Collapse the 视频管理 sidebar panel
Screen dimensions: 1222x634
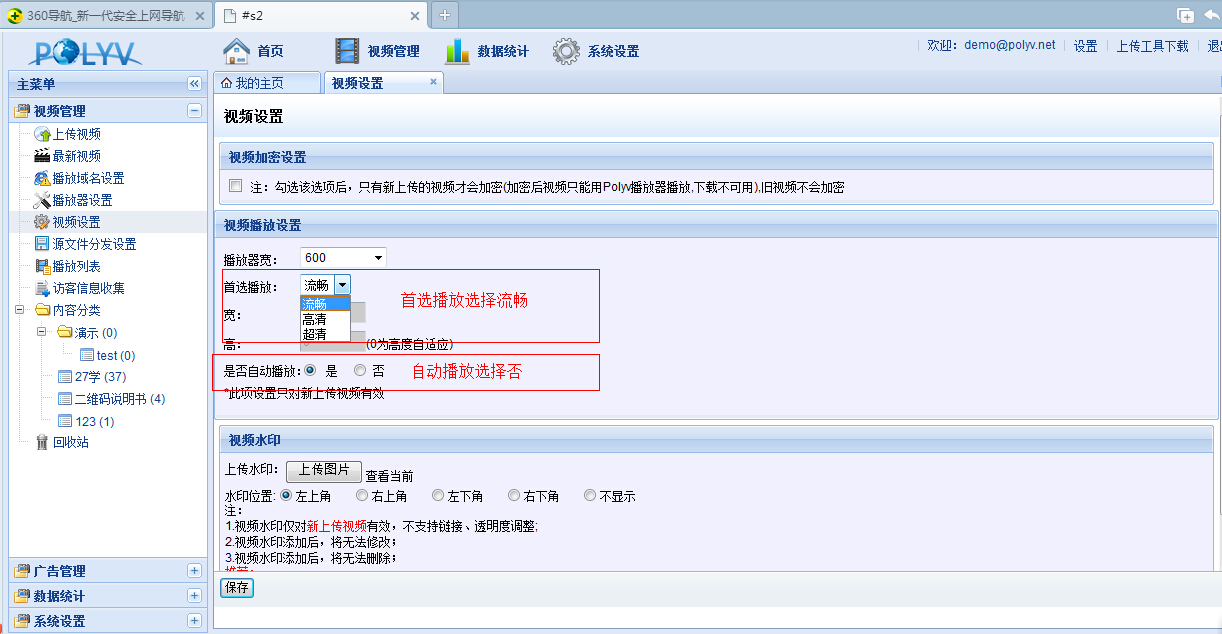194,111
